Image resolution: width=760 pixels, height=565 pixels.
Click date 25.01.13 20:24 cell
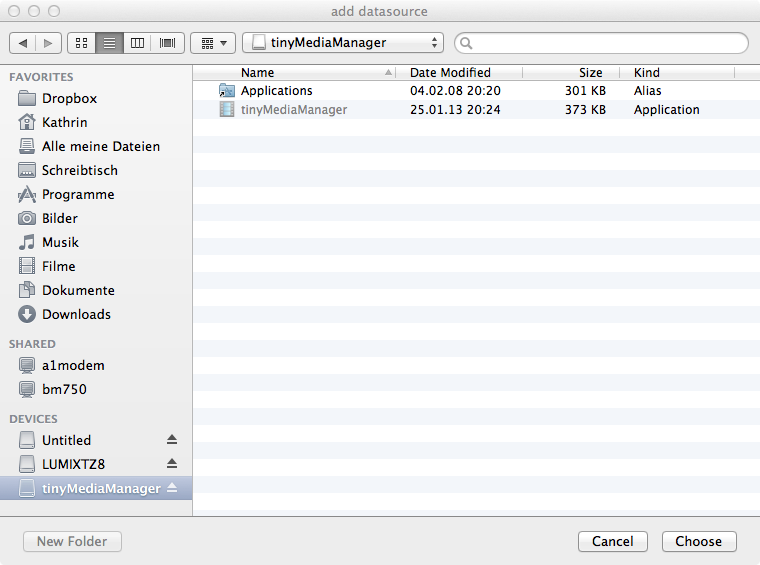455,110
